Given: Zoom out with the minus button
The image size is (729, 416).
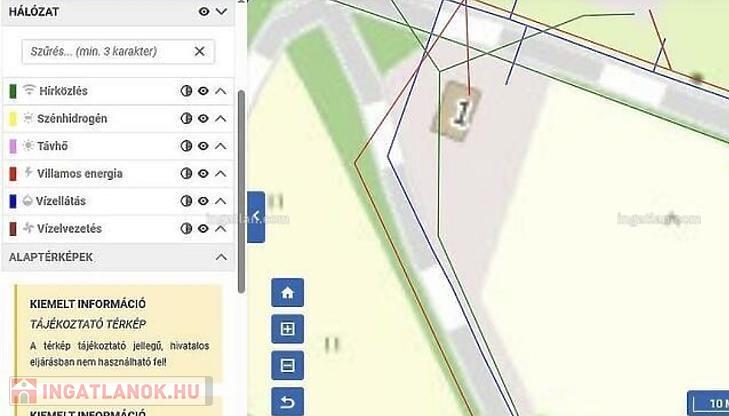Looking at the screenshot, I should (x=287, y=365).
